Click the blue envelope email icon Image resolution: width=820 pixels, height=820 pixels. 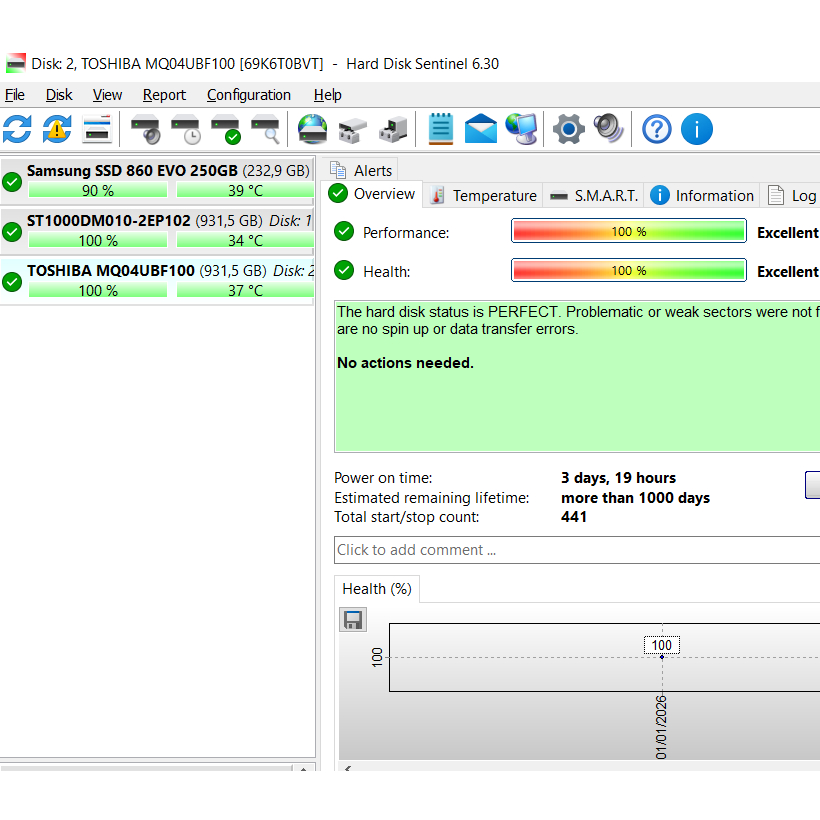(x=481, y=129)
